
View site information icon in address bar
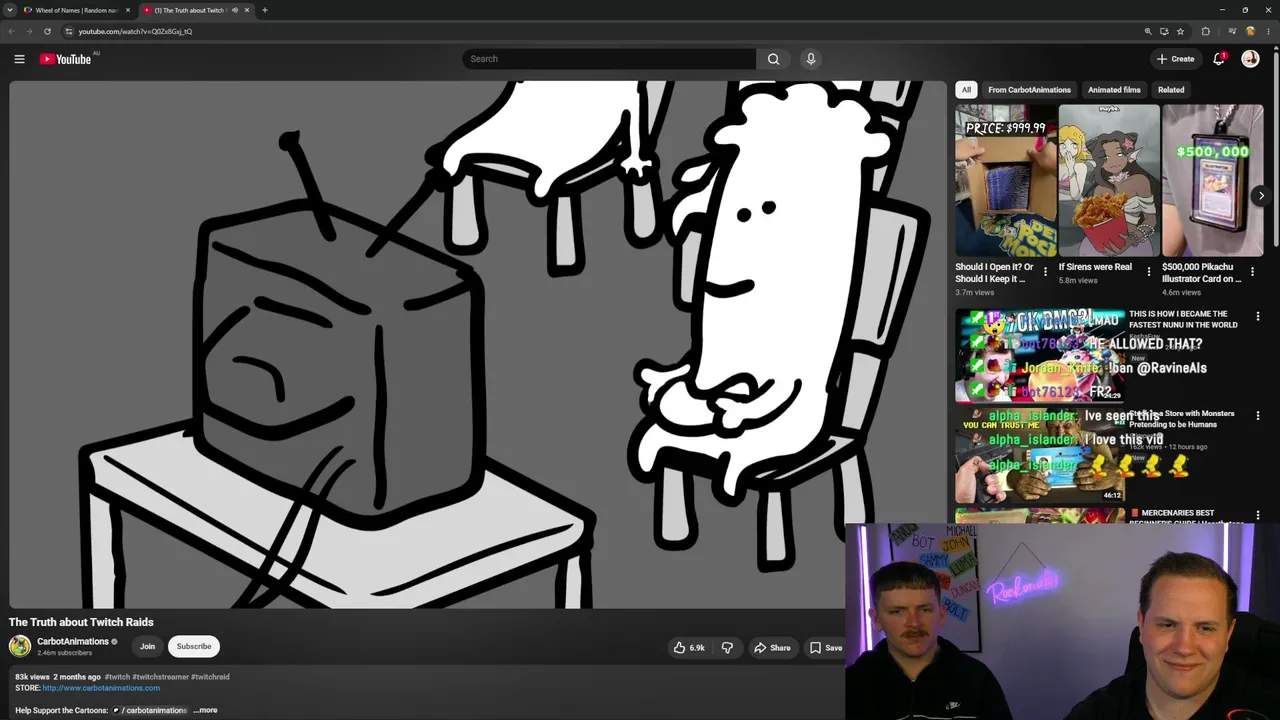click(x=68, y=31)
